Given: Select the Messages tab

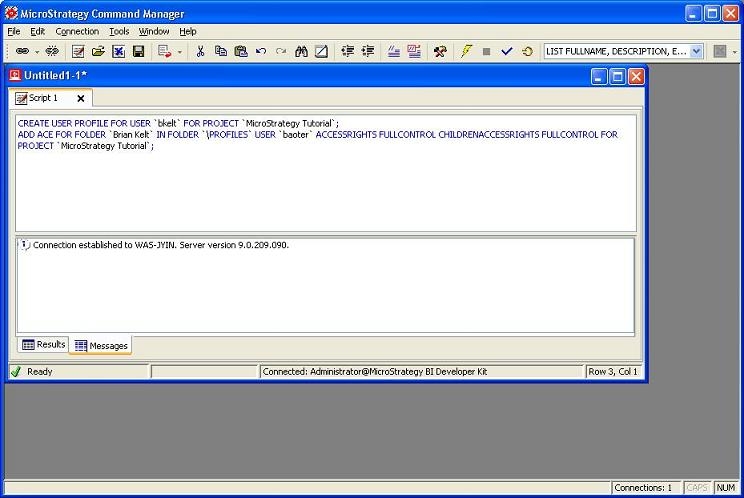Looking at the screenshot, I should 101,346.
